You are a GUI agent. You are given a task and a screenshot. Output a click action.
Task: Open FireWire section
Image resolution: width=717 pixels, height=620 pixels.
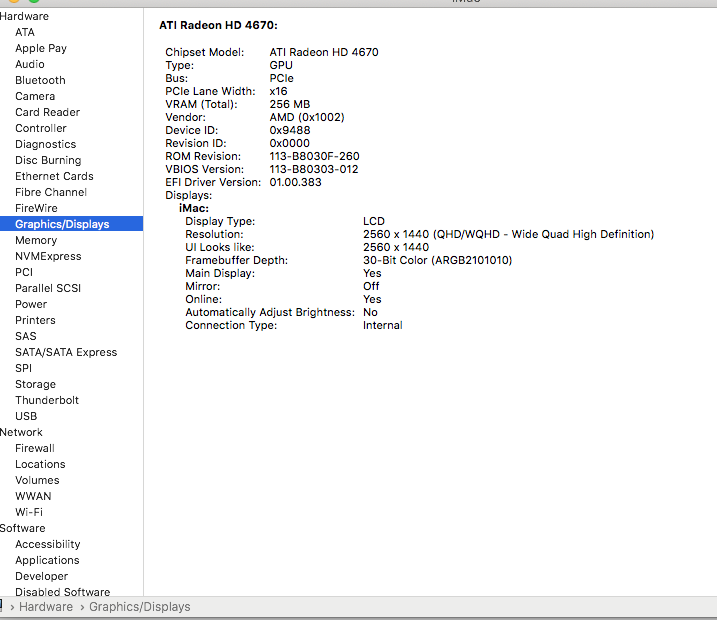click(x=36, y=208)
